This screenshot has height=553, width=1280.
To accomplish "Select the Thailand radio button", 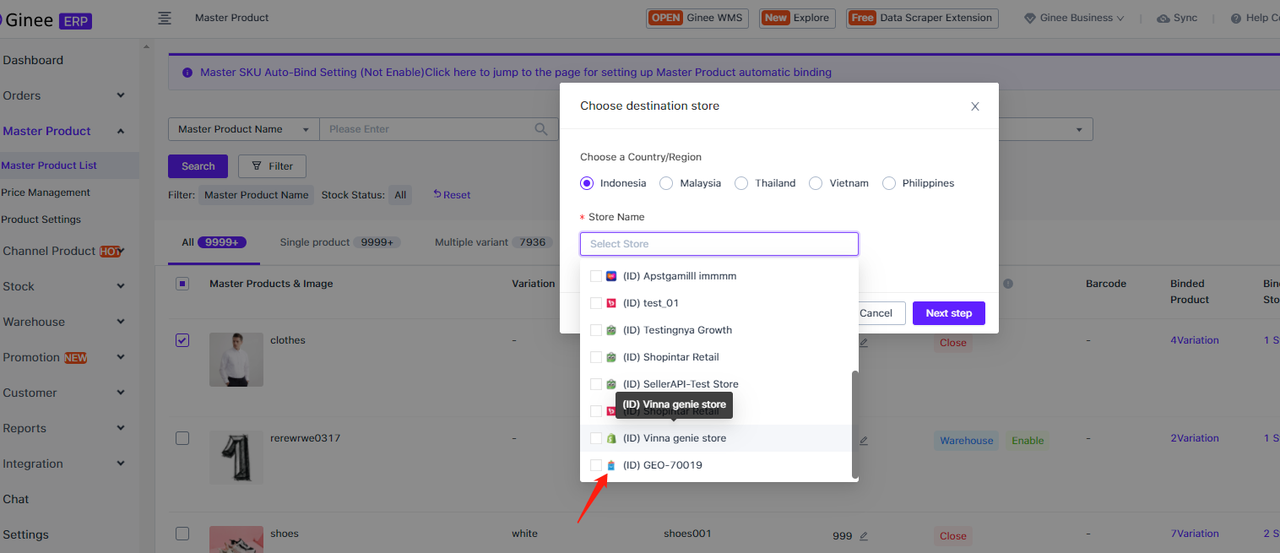I will coord(741,183).
